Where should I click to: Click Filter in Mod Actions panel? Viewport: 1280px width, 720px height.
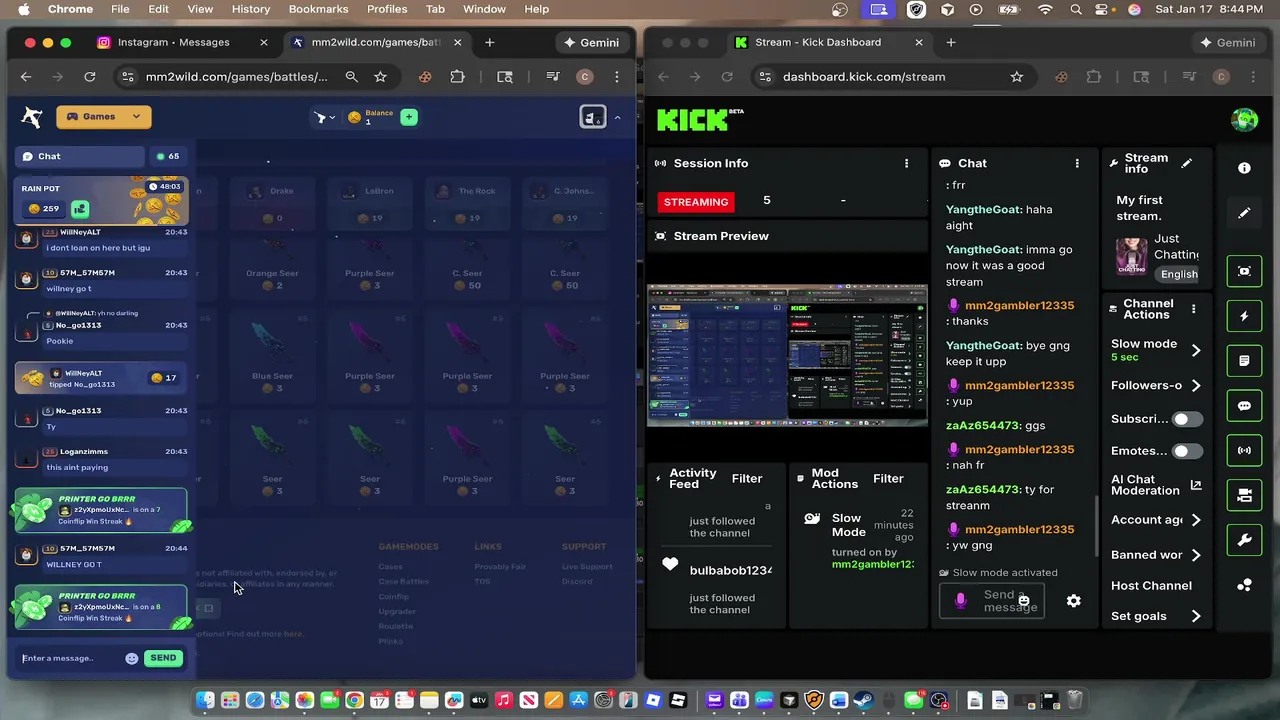888,478
